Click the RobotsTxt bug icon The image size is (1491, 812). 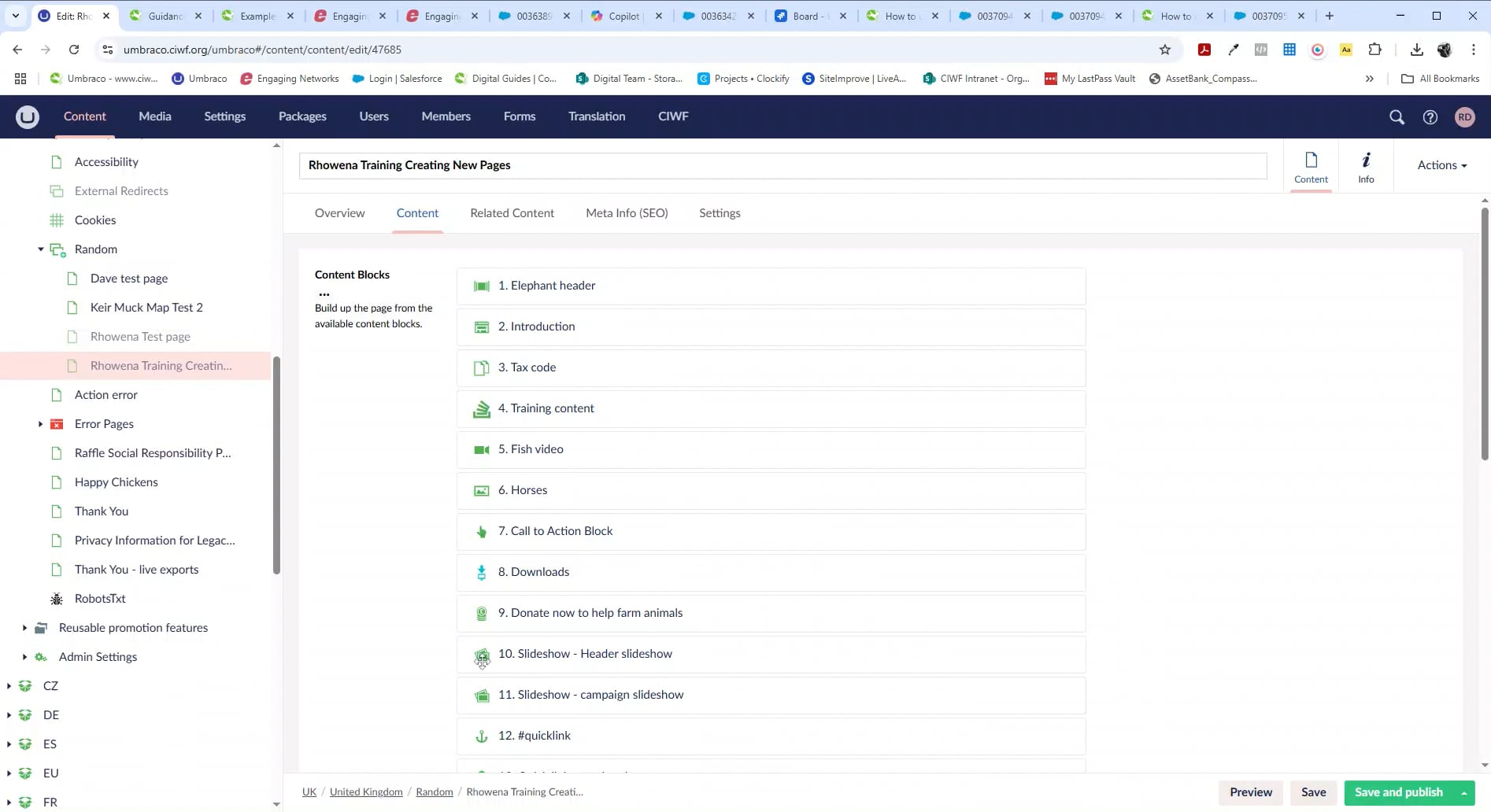[57, 599]
